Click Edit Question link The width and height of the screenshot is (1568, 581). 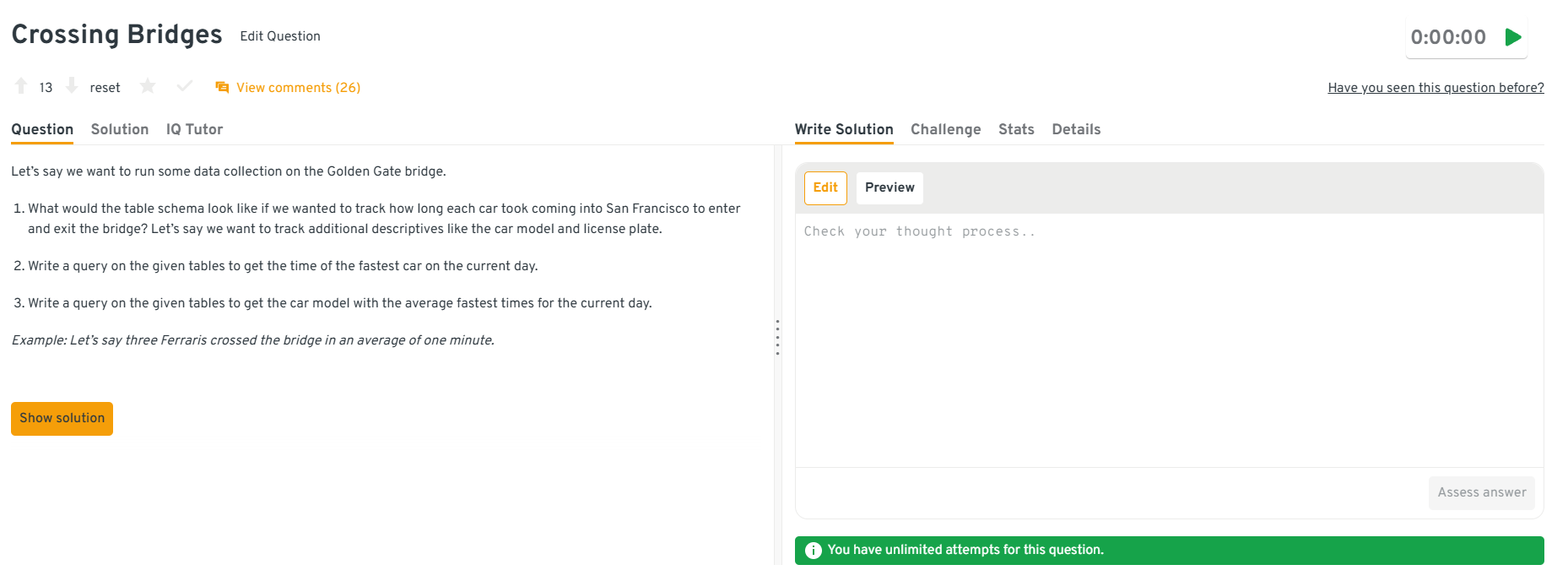click(x=279, y=36)
